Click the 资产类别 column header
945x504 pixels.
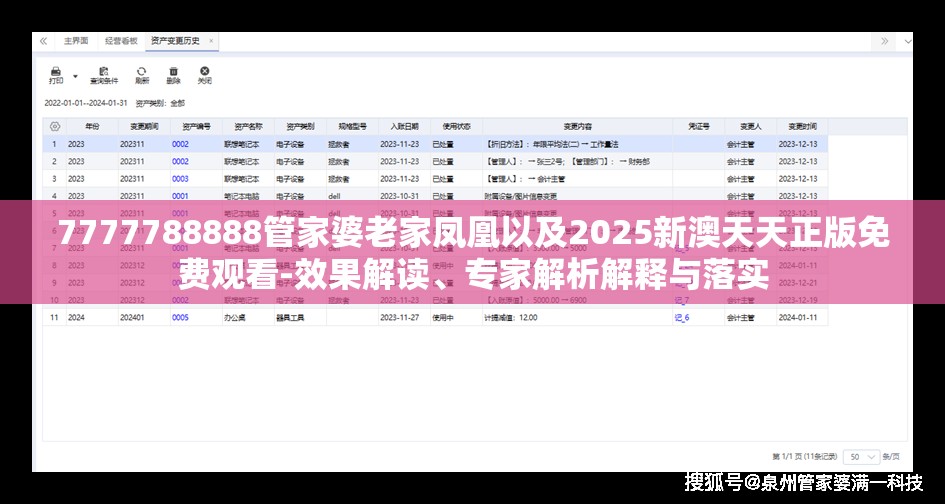pos(300,127)
